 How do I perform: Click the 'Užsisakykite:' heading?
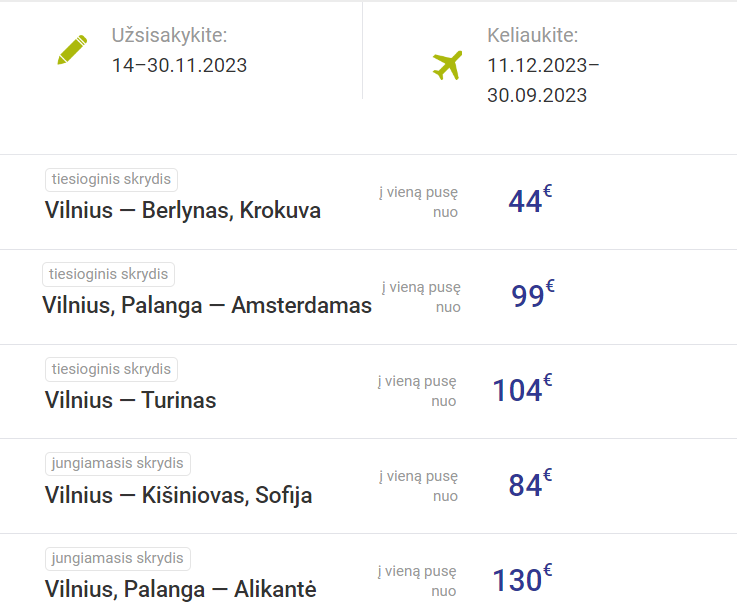pyautogui.click(x=169, y=36)
